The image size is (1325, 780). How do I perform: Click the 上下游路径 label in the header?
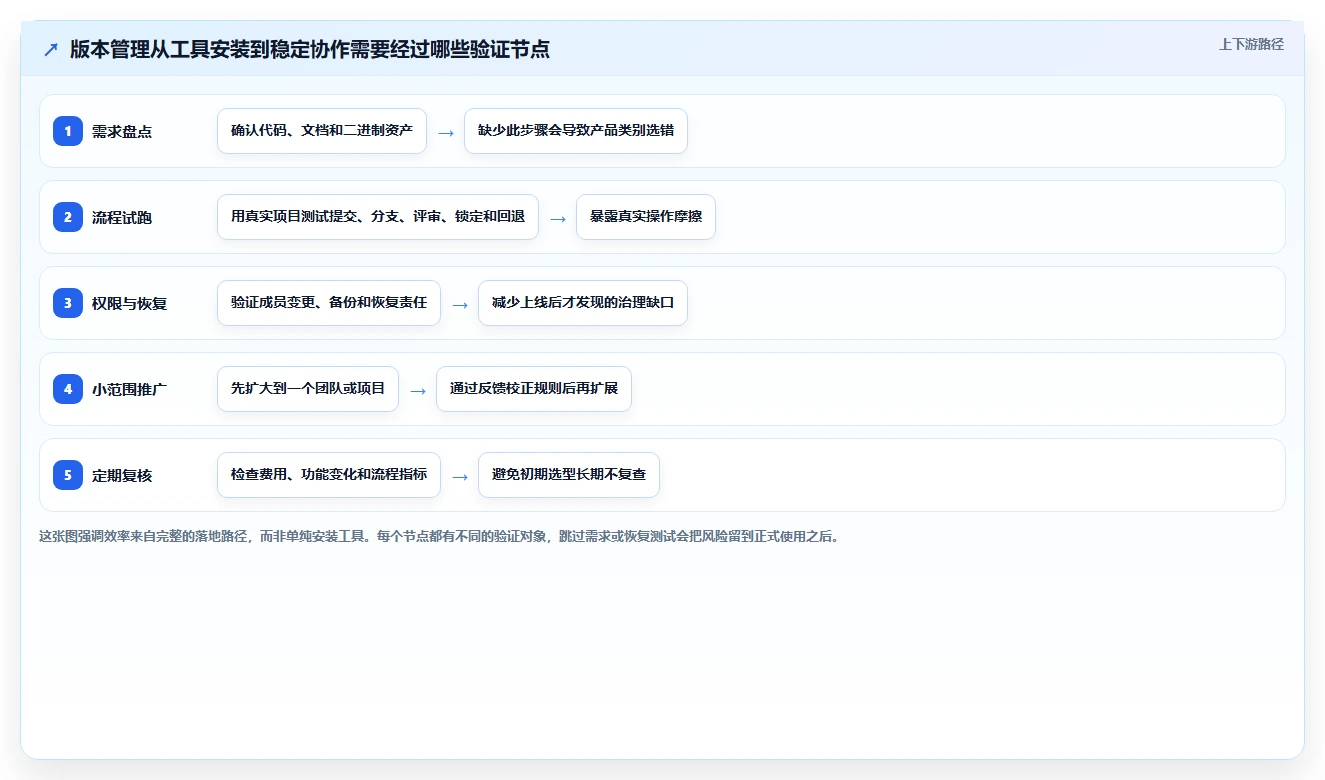tap(1251, 44)
